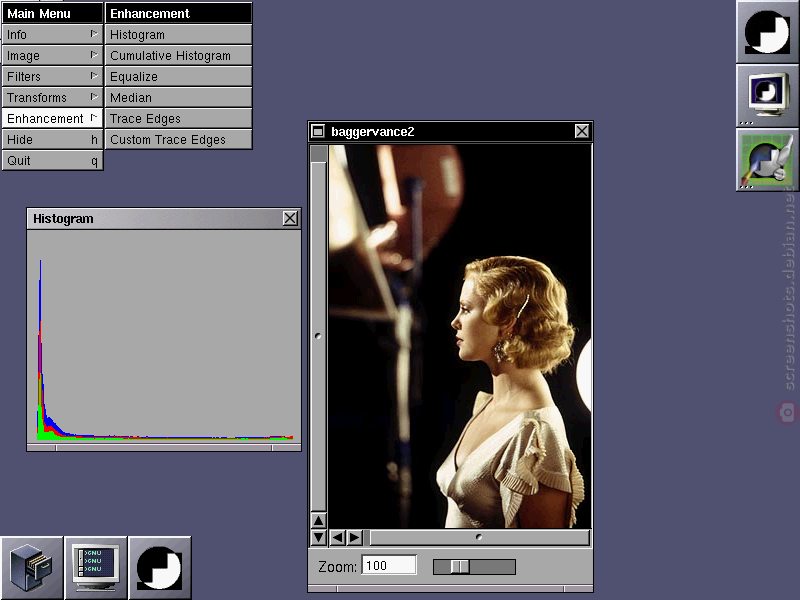Click the paint tool app dock icon
The width and height of the screenshot is (800, 600).
(767, 159)
